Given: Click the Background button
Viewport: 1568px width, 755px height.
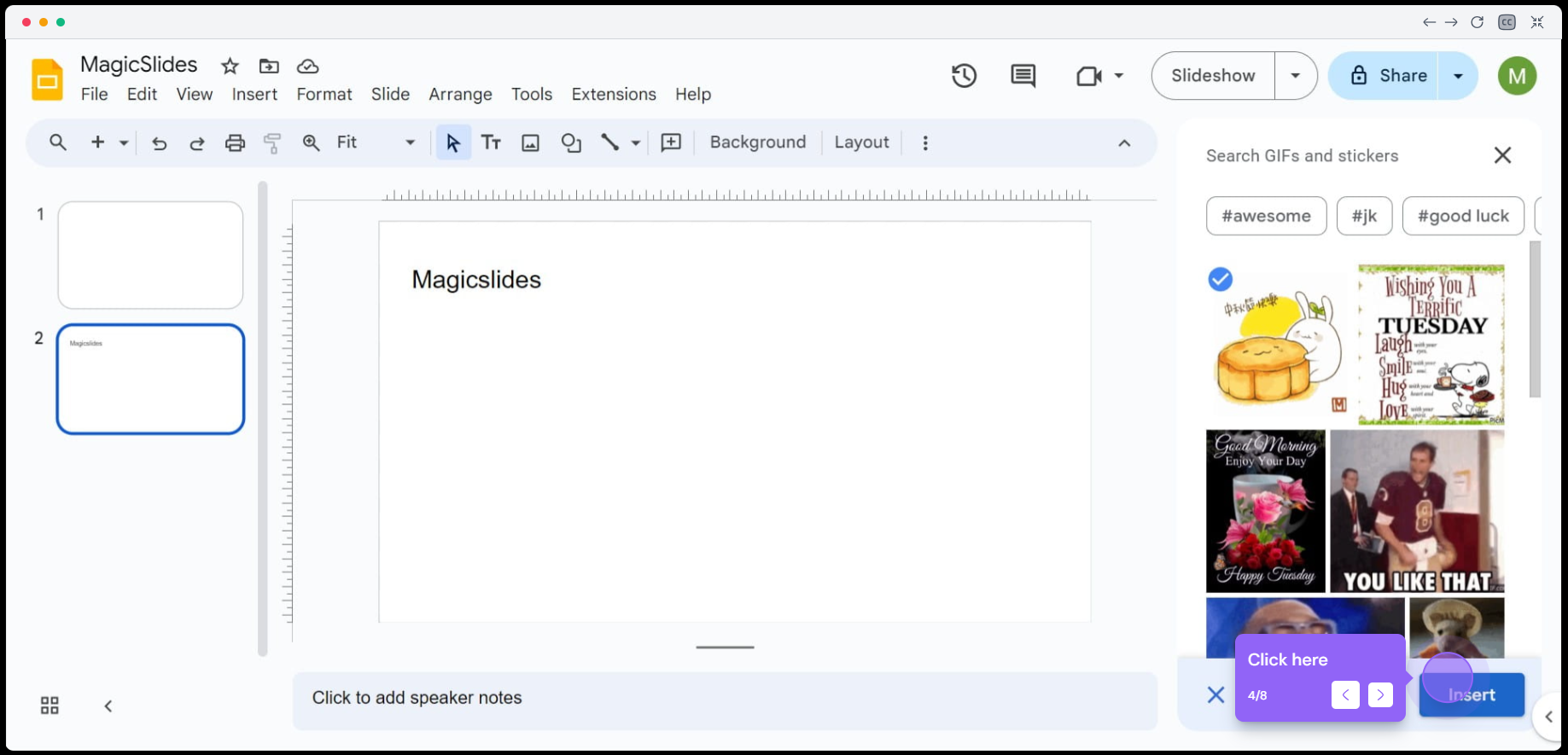Looking at the screenshot, I should coord(758,142).
